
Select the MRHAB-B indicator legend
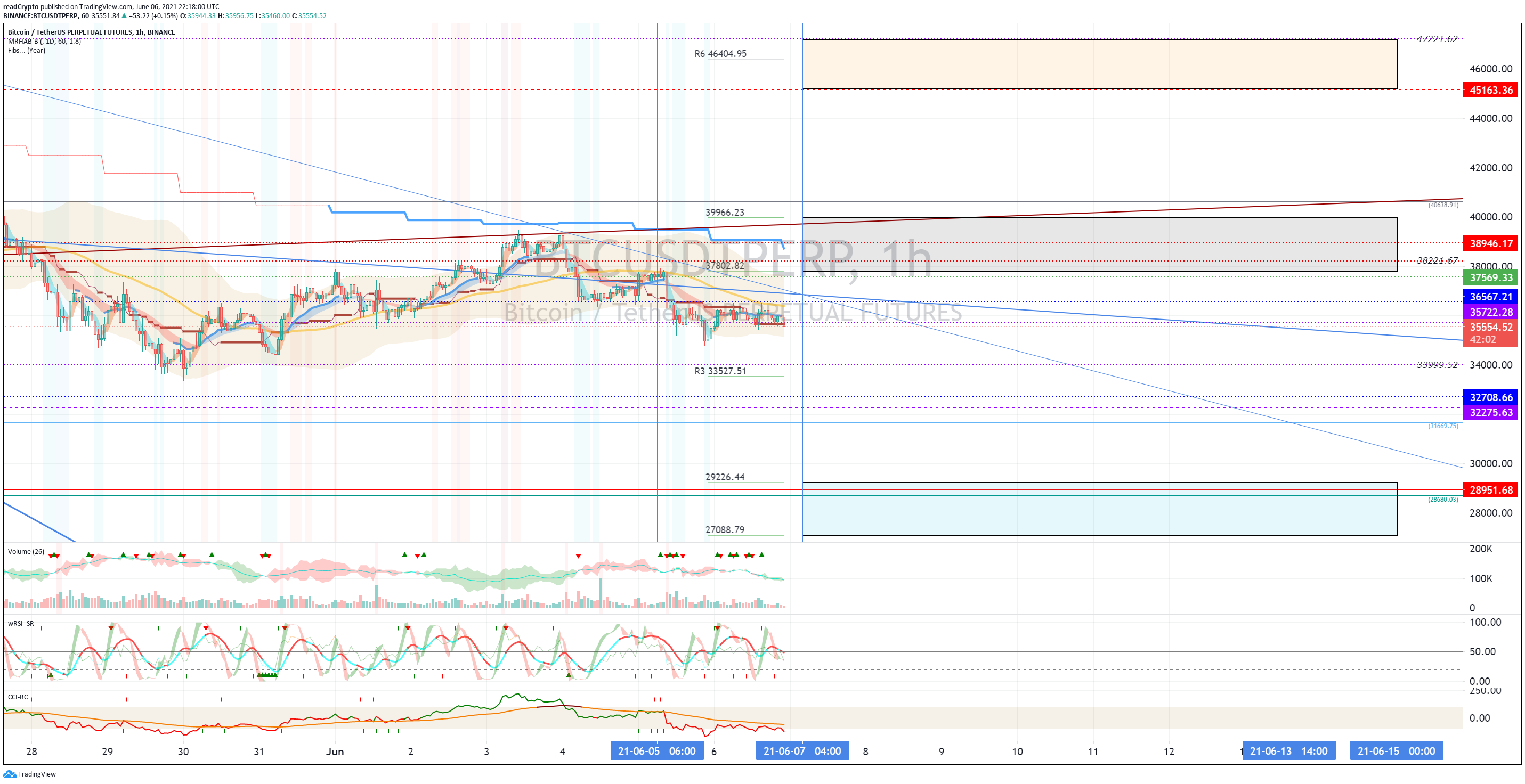click(44, 42)
